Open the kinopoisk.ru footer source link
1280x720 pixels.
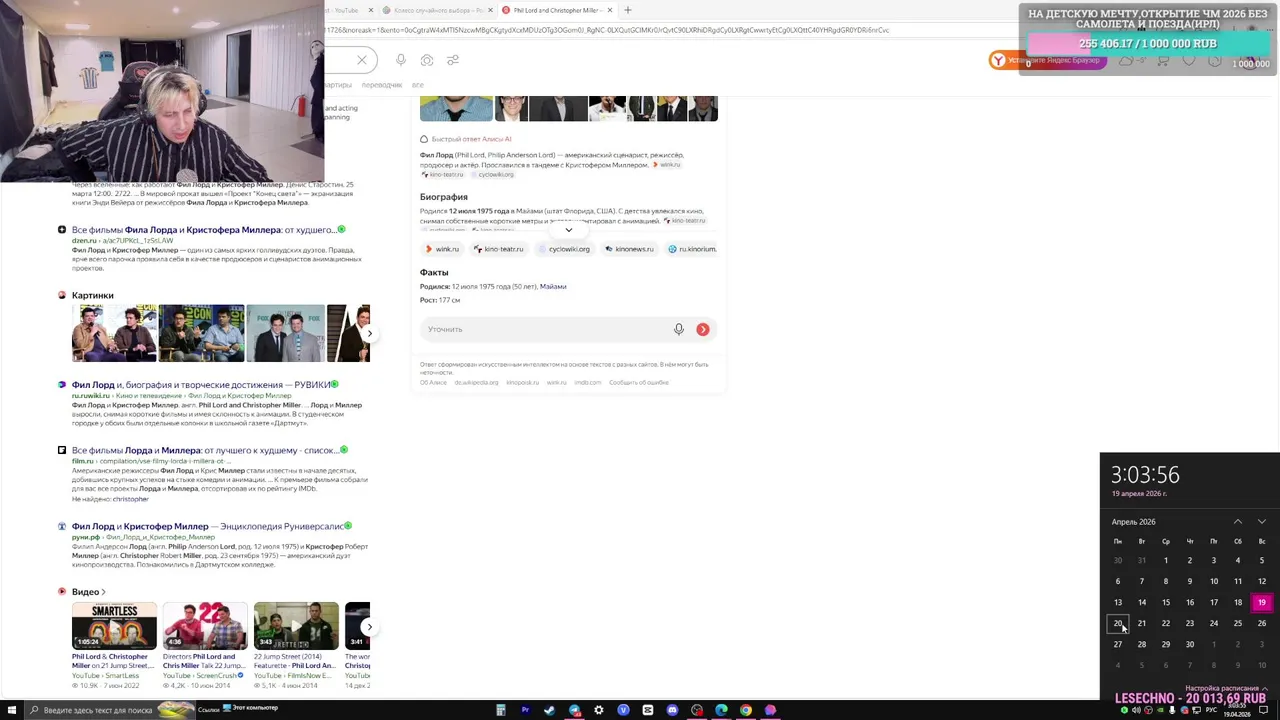pyautogui.click(x=522, y=382)
